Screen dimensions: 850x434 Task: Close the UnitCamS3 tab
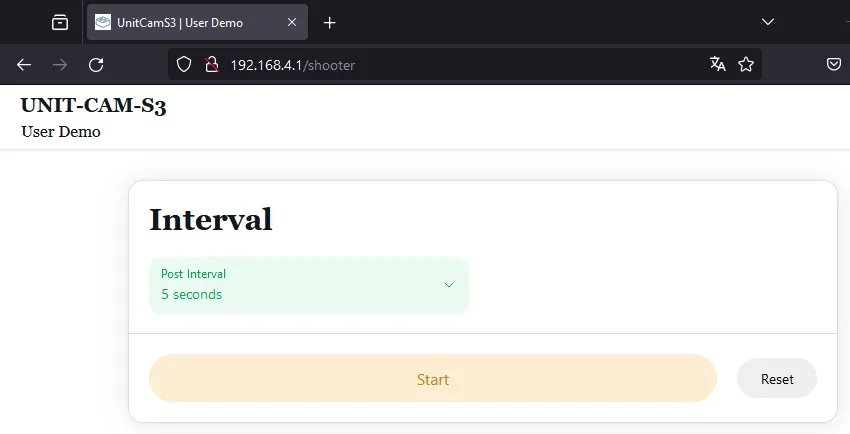coord(291,22)
